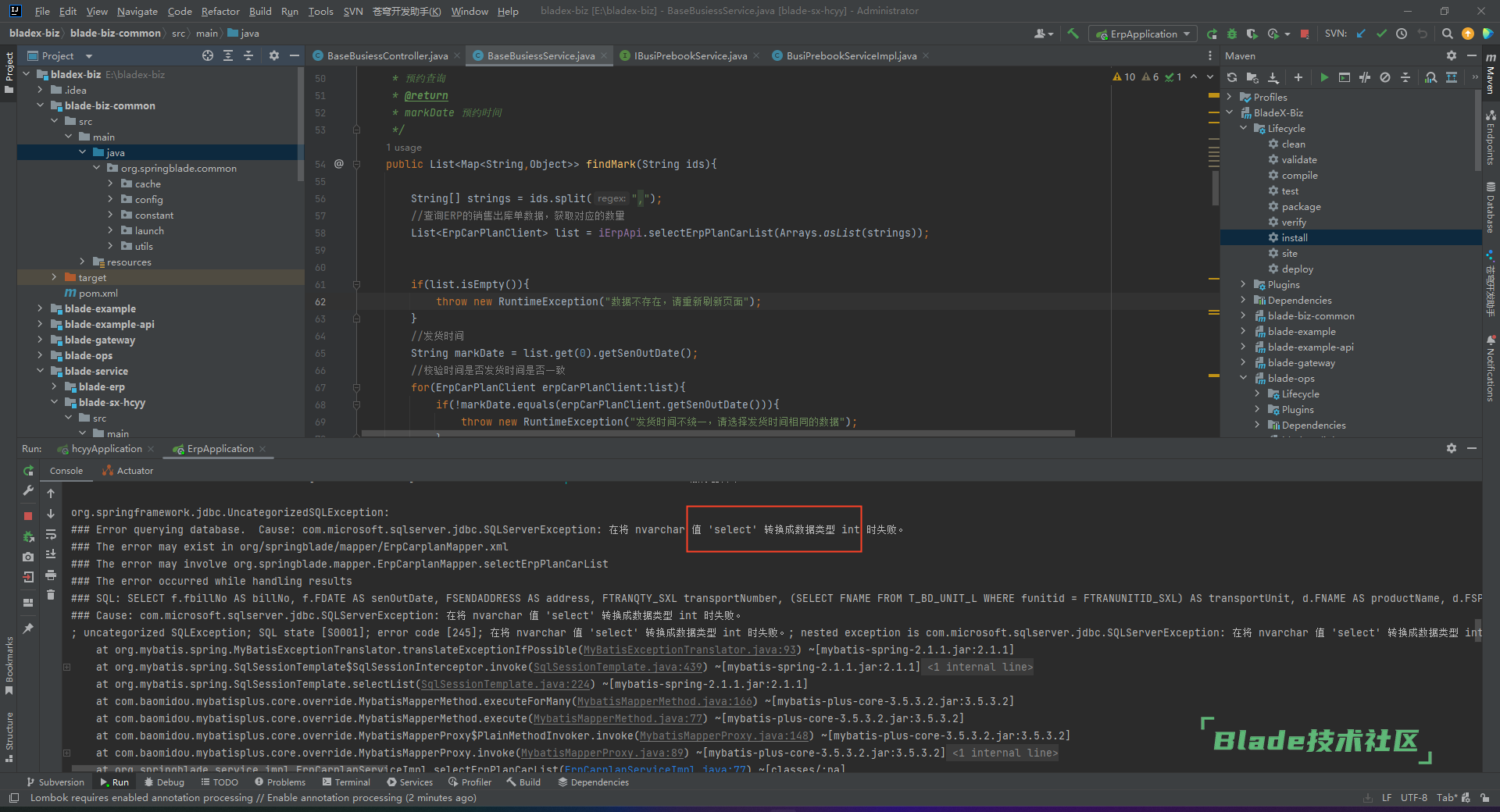1500x812 pixels.
Task: Expand blade-example module in Project tree
Action: point(40,308)
